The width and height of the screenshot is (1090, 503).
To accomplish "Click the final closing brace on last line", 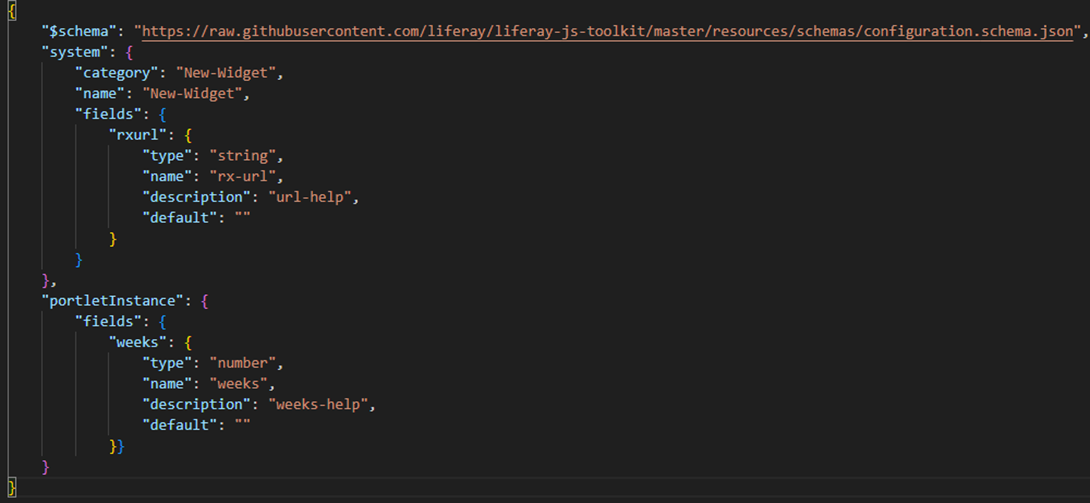I will [x=11, y=487].
